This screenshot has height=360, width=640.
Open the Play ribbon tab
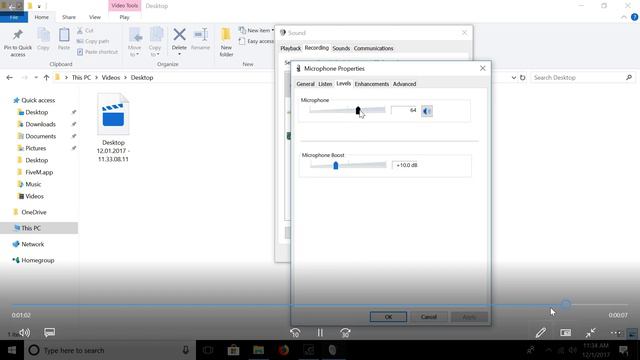pos(124,17)
